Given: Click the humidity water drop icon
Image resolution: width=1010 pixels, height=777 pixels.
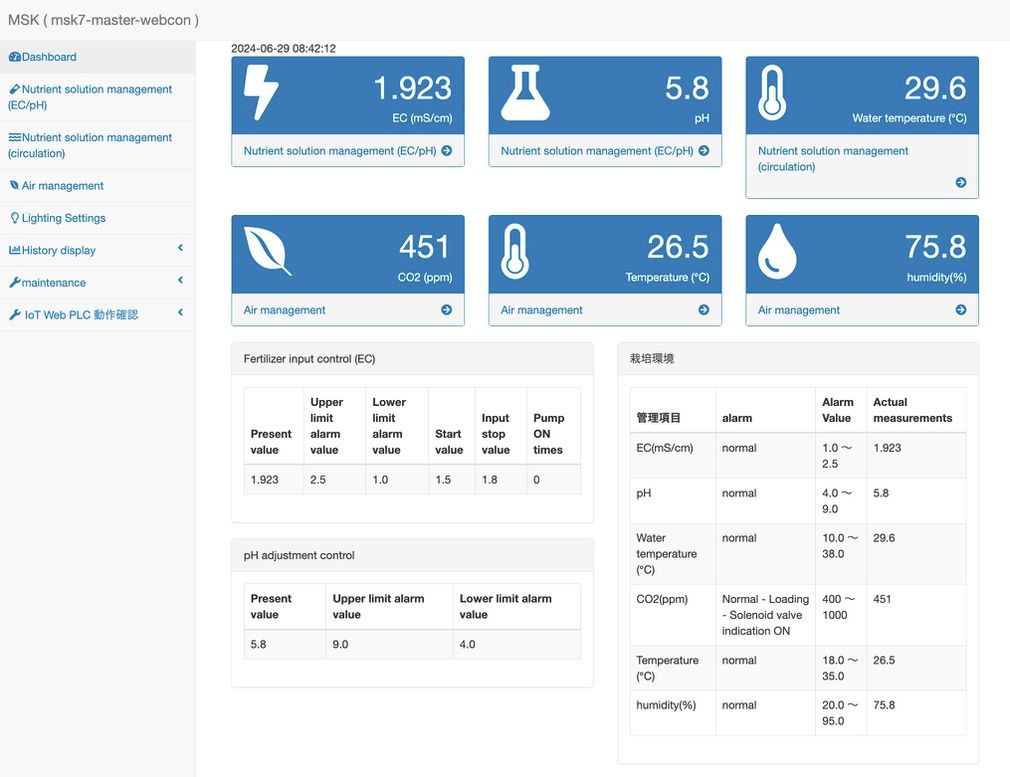Looking at the screenshot, I should 777,252.
